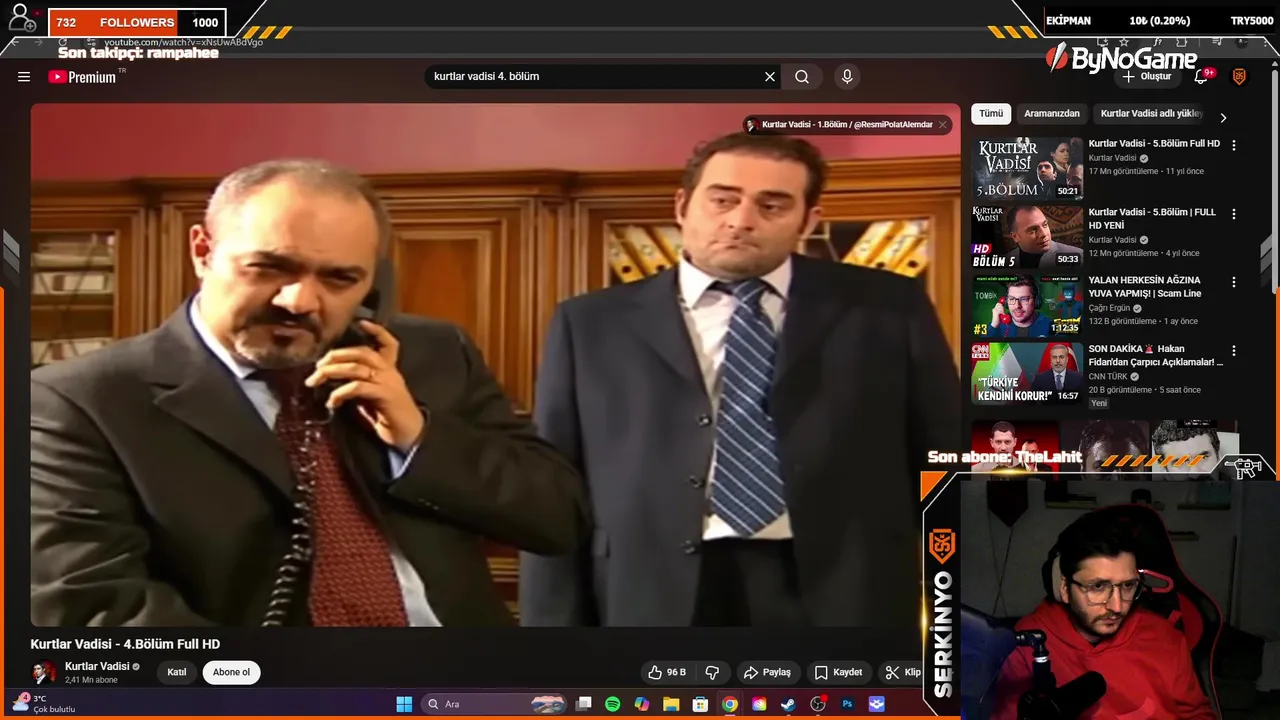The image size is (1280, 720).
Task: Open Microsoft Store from the taskbar
Action: (701, 704)
